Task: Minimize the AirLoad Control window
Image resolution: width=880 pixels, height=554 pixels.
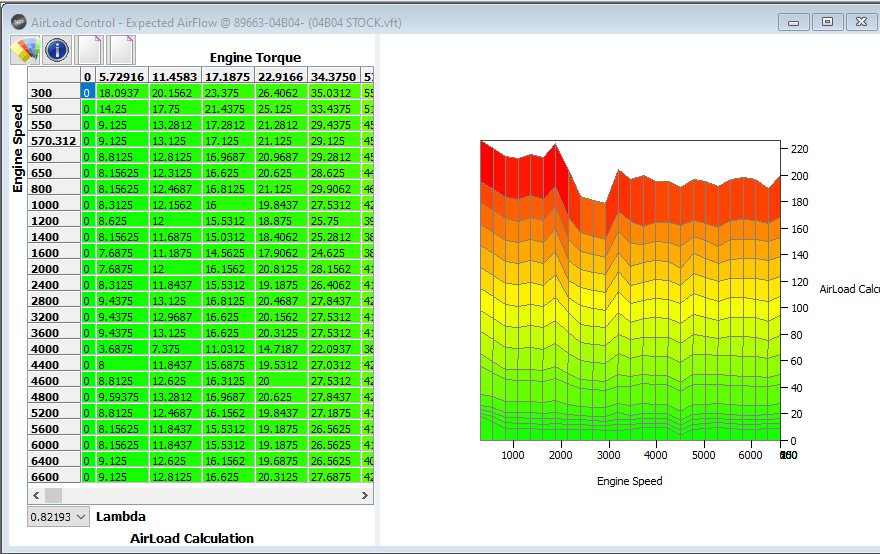Action: tap(794, 22)
